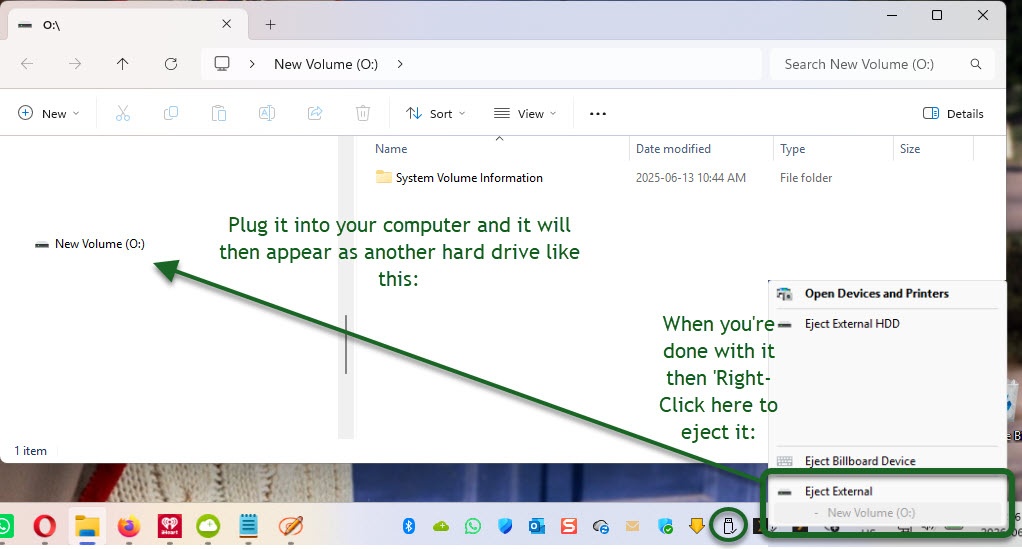1022x549 pixels.
Task: Click the Cut scissors icon
Action: click(x=123, y=113)
